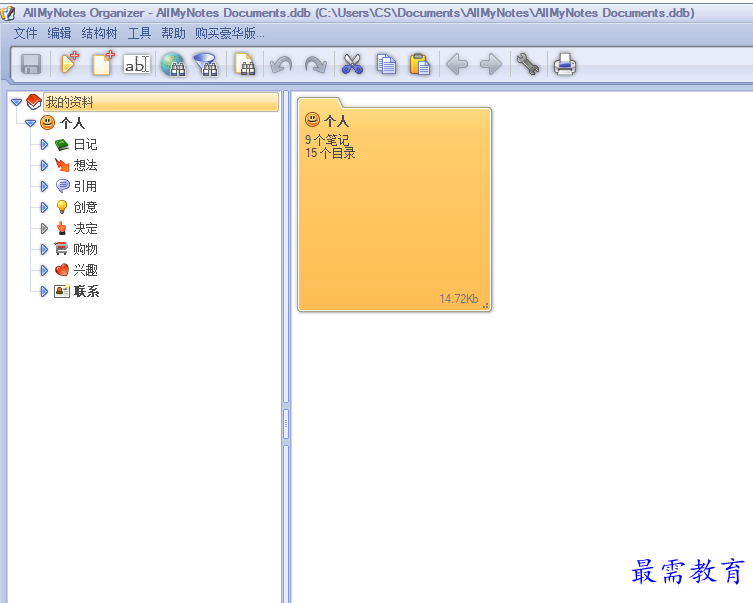753x603 pixels.
Task: Navigate back with left arrow
Action: [457, 64]
